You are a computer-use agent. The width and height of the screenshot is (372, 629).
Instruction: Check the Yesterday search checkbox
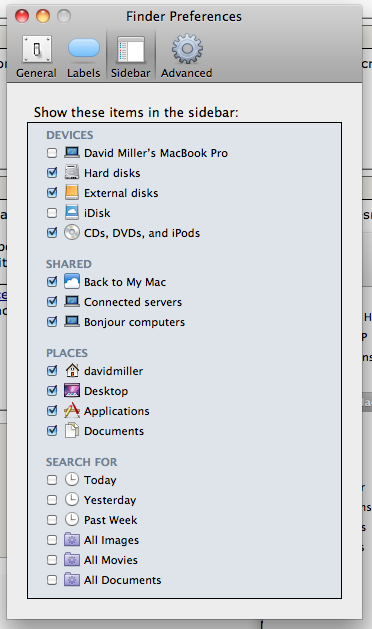[x=52, y=500]
